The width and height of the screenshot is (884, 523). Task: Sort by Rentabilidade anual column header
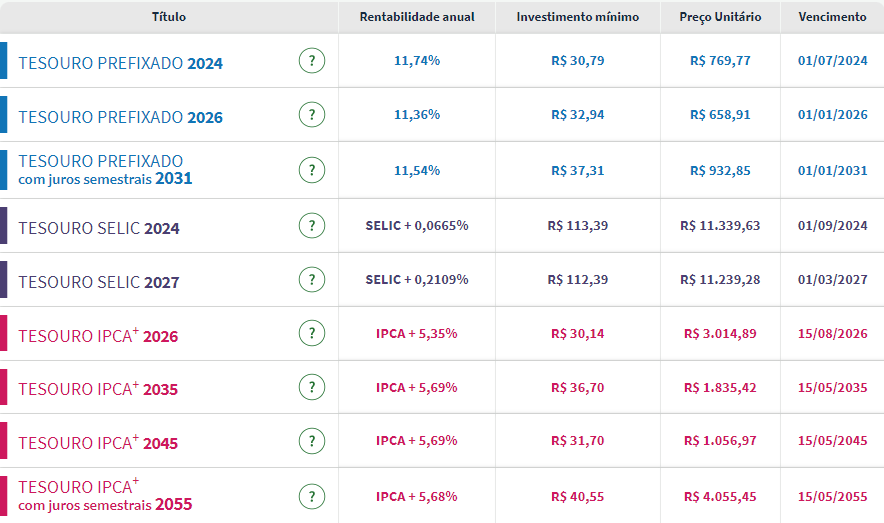click(417, 17)
